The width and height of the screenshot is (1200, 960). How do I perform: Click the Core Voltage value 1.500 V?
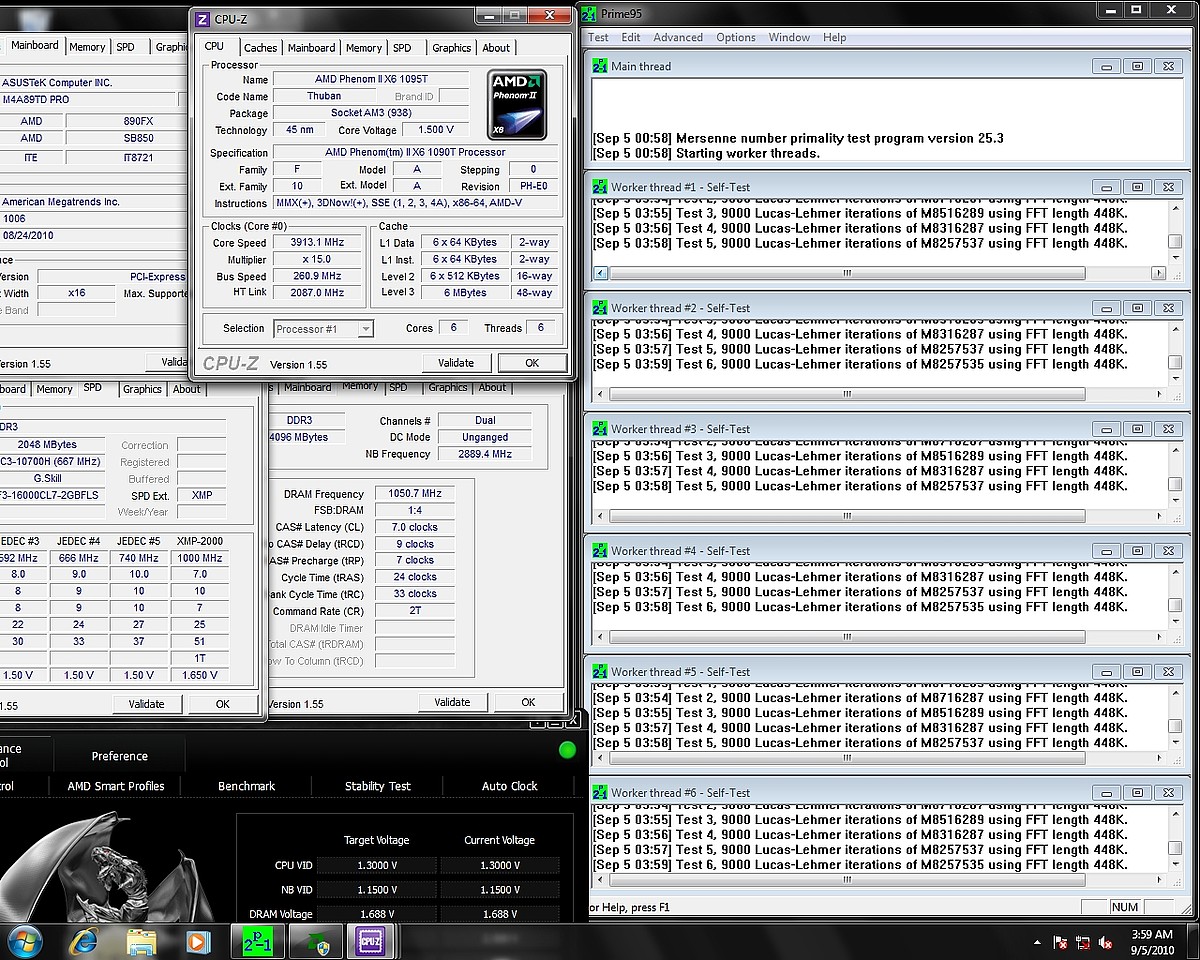pos(436,130)
